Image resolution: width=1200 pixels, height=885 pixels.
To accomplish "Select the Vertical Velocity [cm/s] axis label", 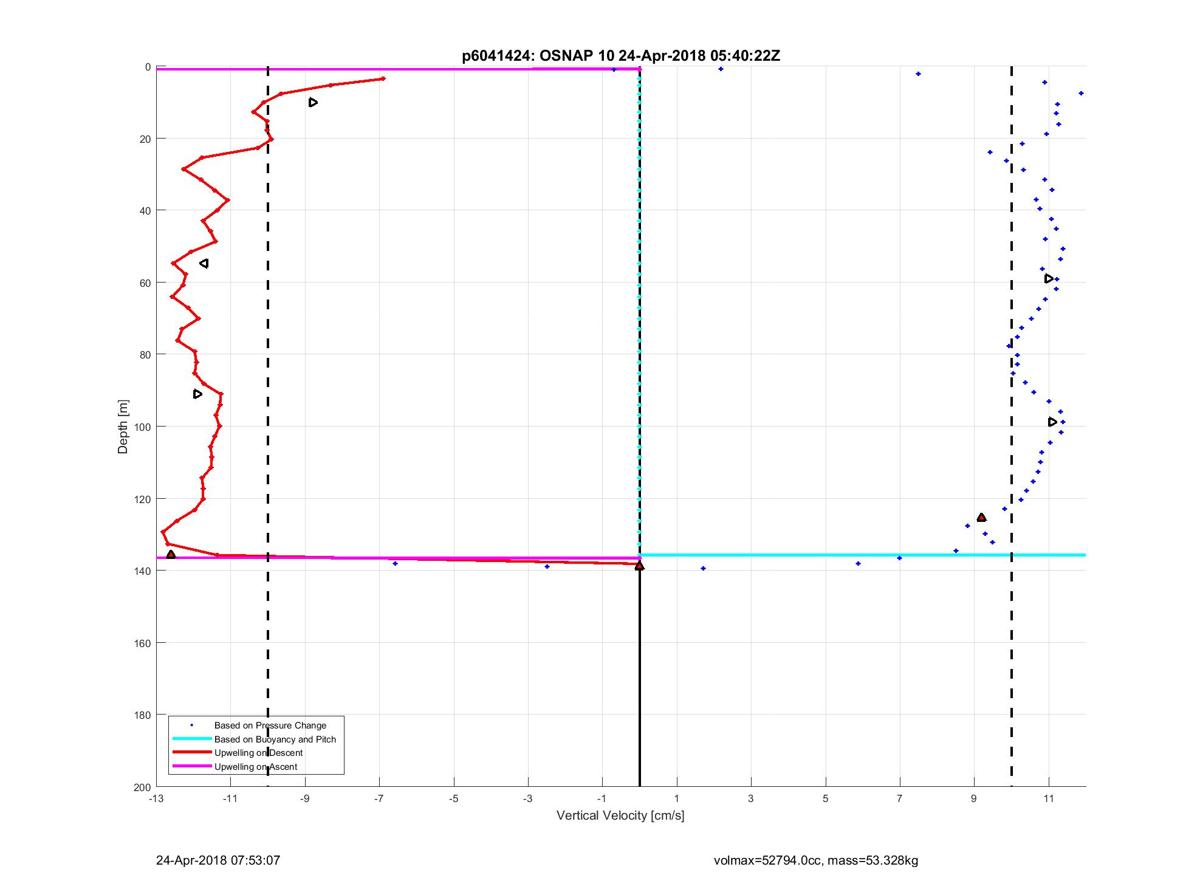I will click(620, 816).
